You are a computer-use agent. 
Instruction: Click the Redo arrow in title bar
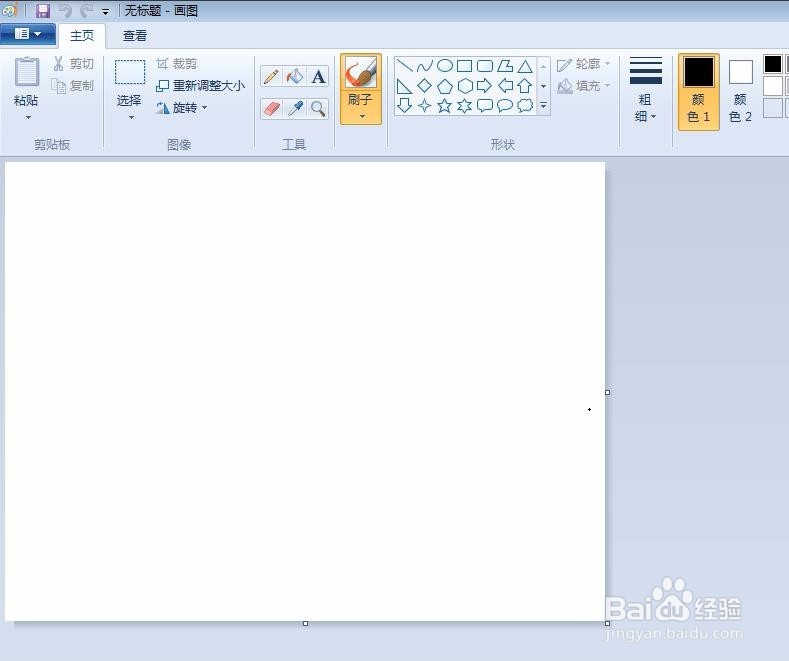(x=87, y=11)
